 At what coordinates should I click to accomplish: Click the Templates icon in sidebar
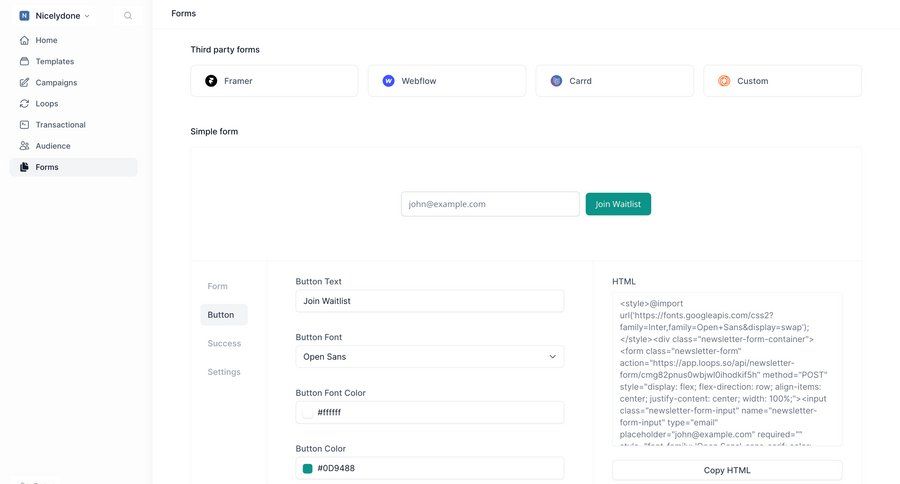tap(25, 61)
